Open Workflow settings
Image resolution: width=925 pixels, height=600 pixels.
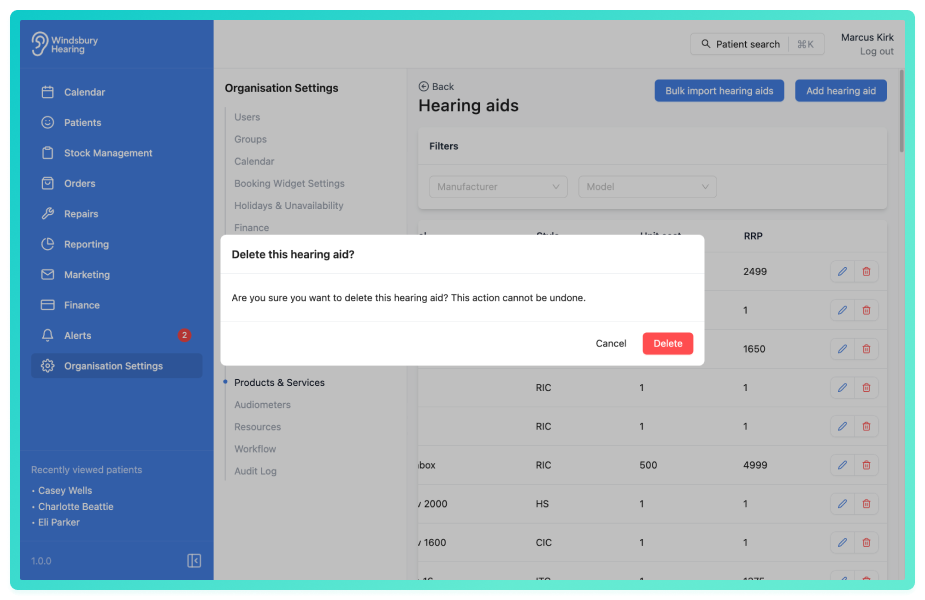pyautogui.click(x=255, y=449)
